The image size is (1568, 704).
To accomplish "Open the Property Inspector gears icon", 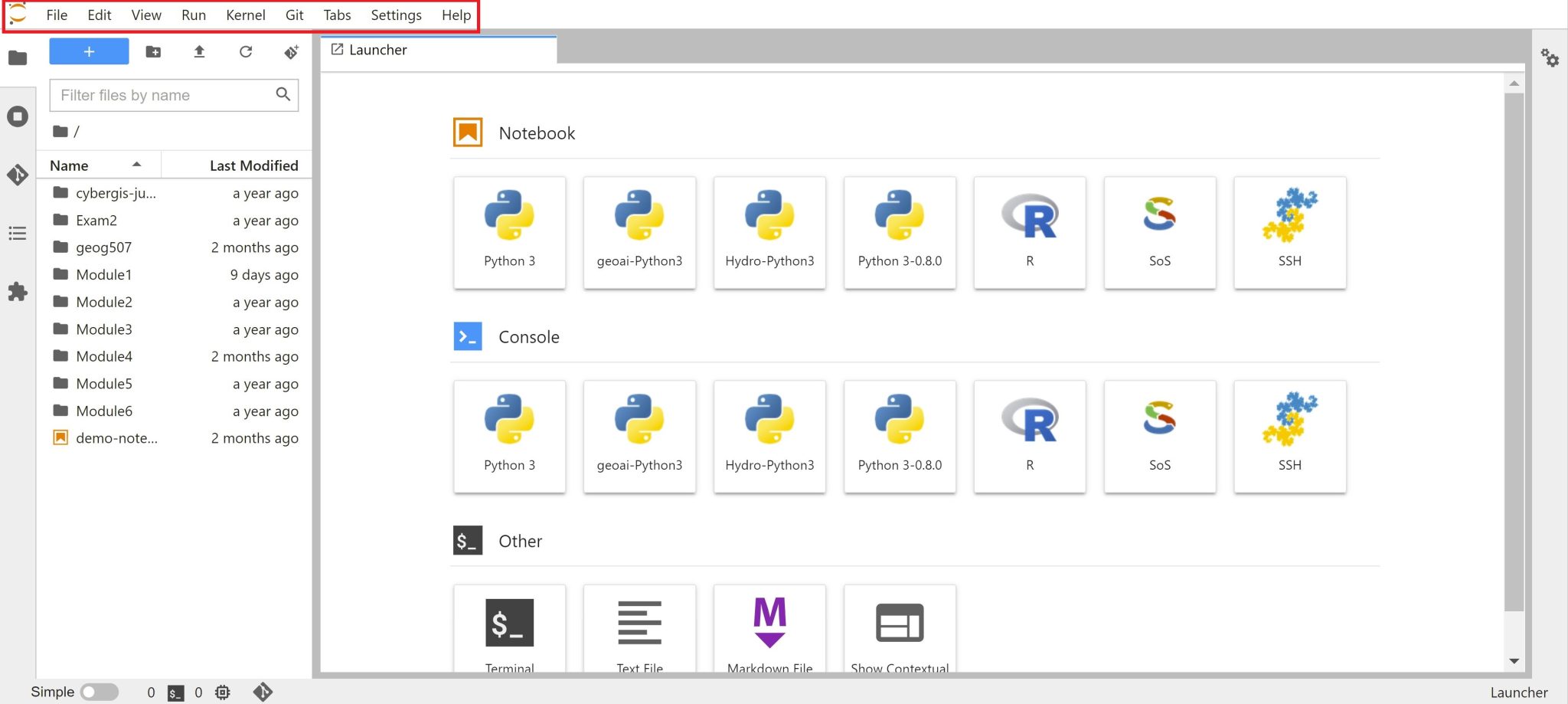I will tap(1550, 58).
